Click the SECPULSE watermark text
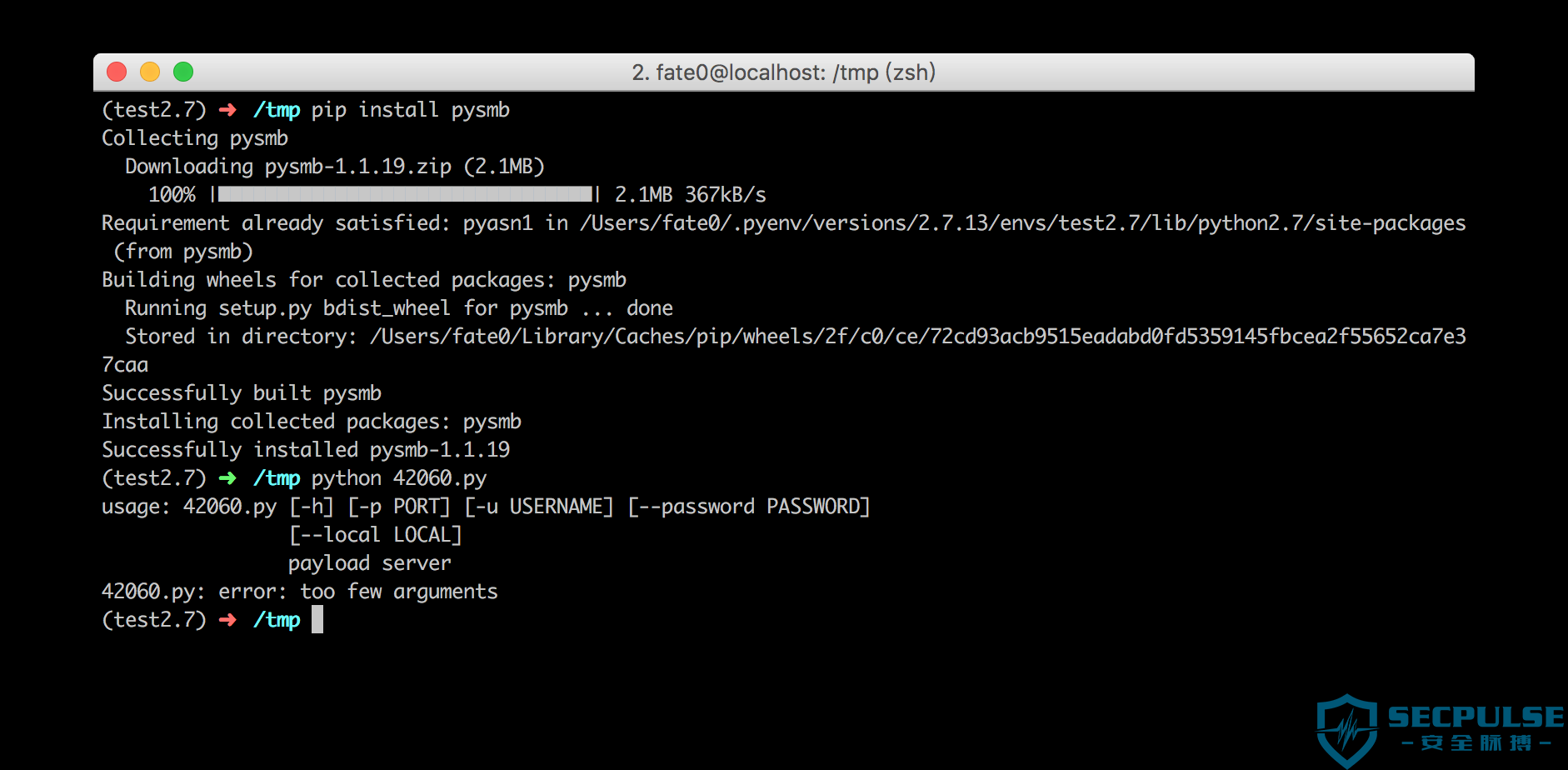This screenshot has height=770, width=1568. click(1476, 717)
